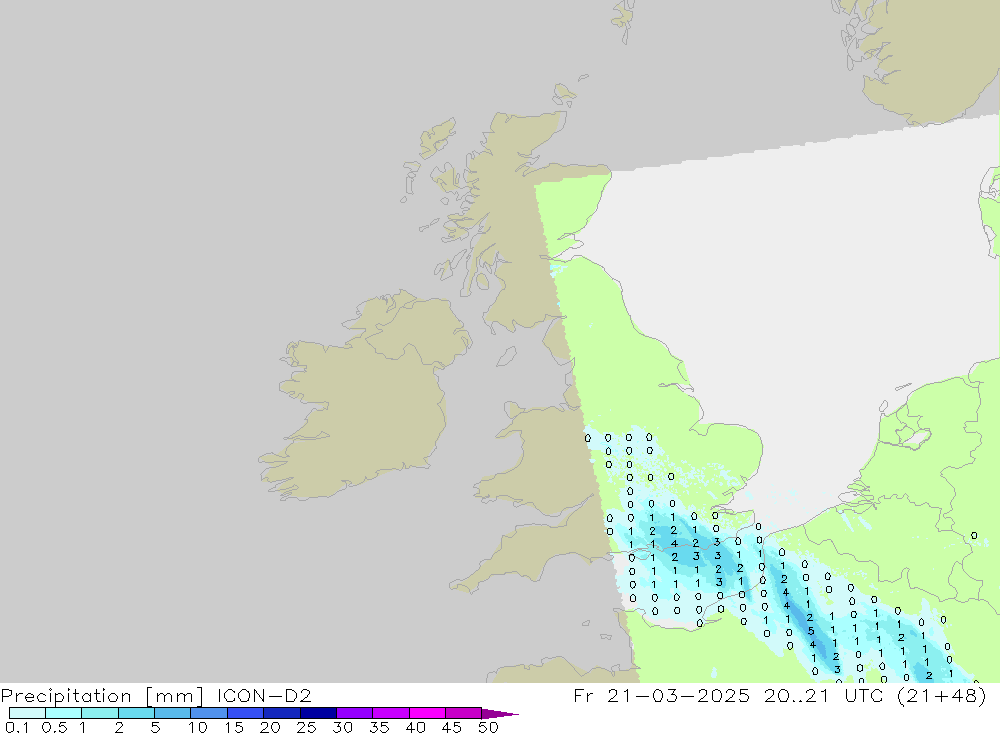Click the "UTC" label
1000x733 pixels.
tap(864, 695)
